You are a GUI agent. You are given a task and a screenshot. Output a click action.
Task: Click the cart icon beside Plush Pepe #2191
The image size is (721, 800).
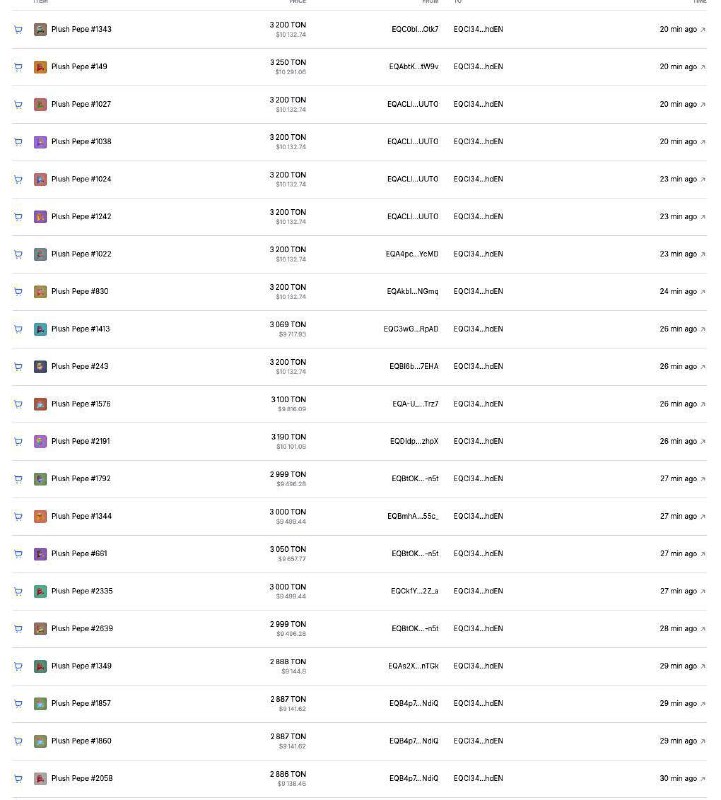18,441
